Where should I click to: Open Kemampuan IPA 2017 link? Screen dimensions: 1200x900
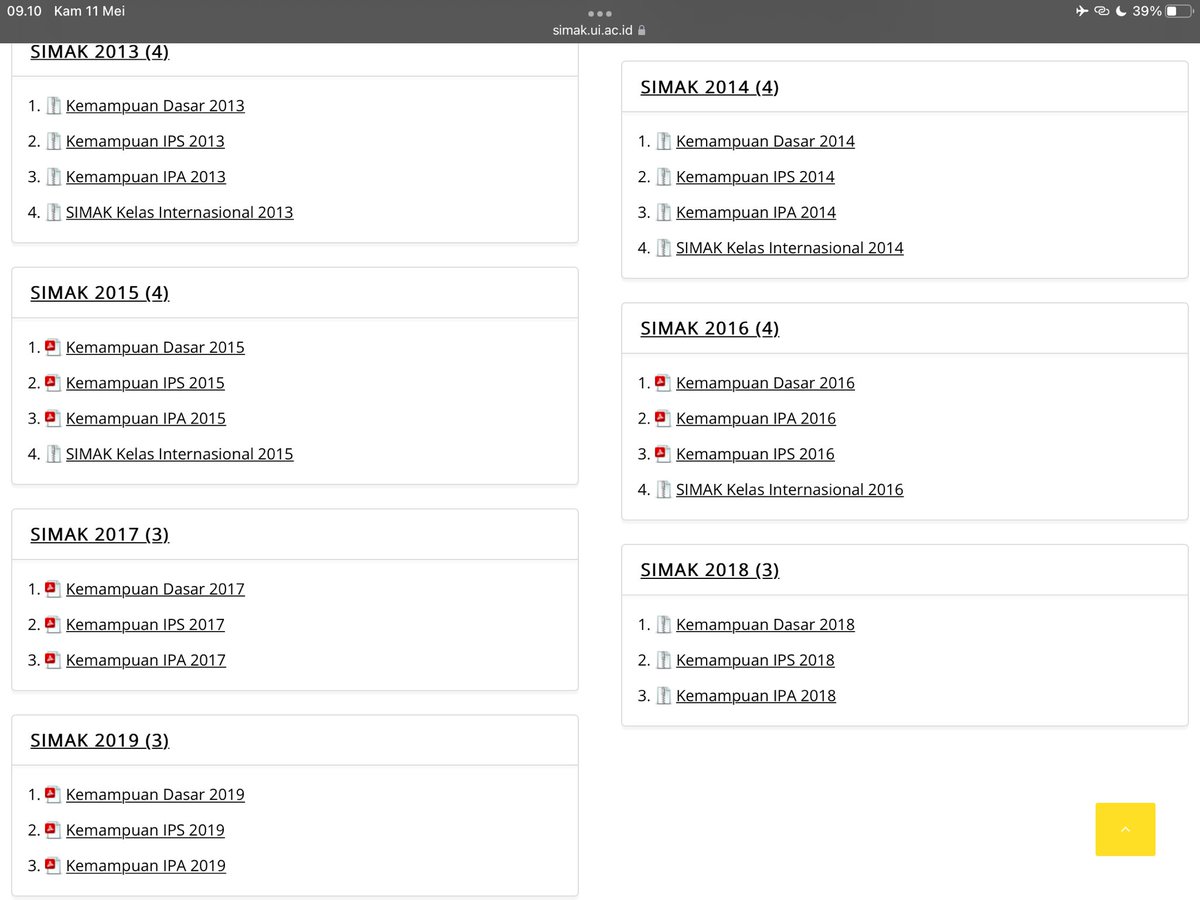(x=146, y=660)
